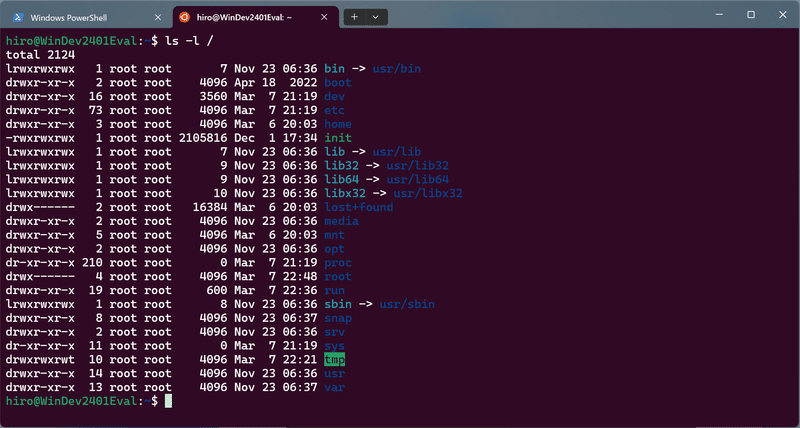Click the 'Apr 18 2022' date on boot row
Image resolution: width=800 pixels, height=428 pixels.
pos(276,83)
